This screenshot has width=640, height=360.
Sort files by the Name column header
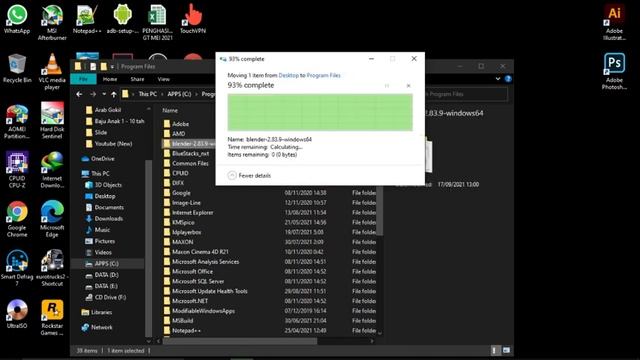coord(170,110)
